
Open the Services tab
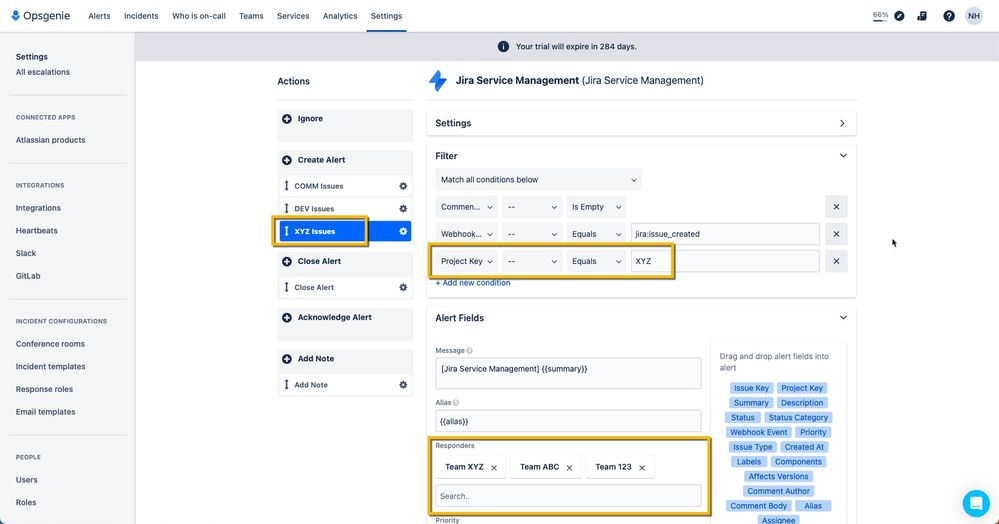tap(293, 16)
